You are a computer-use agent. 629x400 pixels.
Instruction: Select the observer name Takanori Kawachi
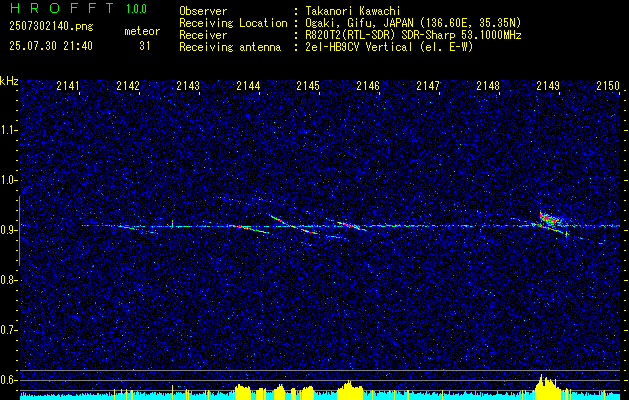(351, 11)
